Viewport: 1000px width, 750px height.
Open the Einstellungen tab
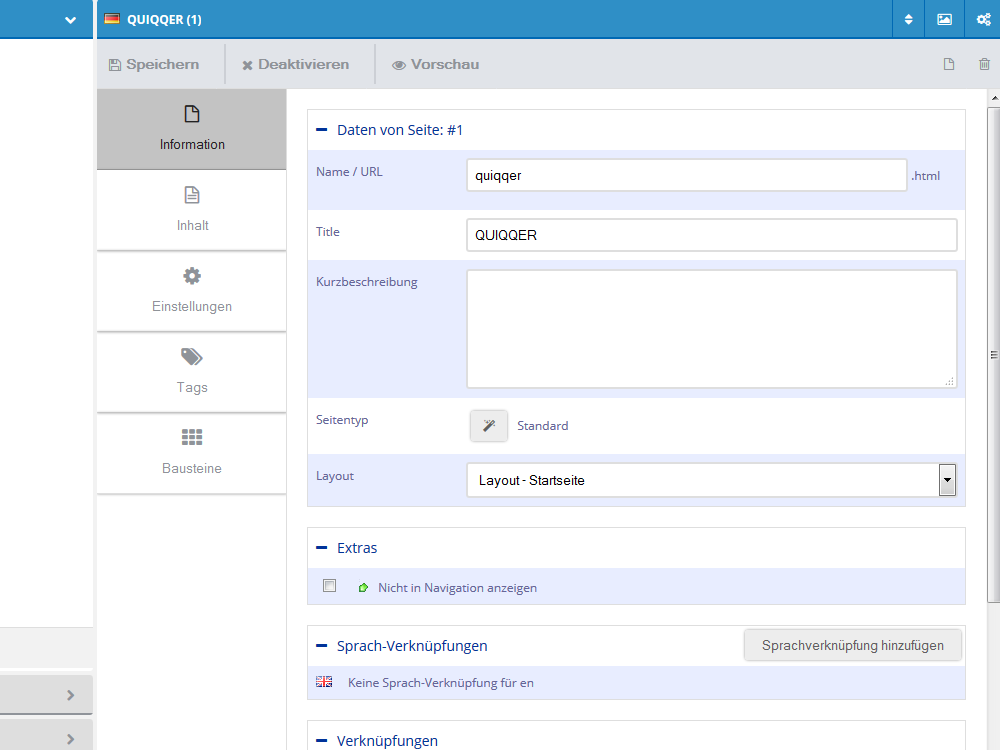coord(191,291)
